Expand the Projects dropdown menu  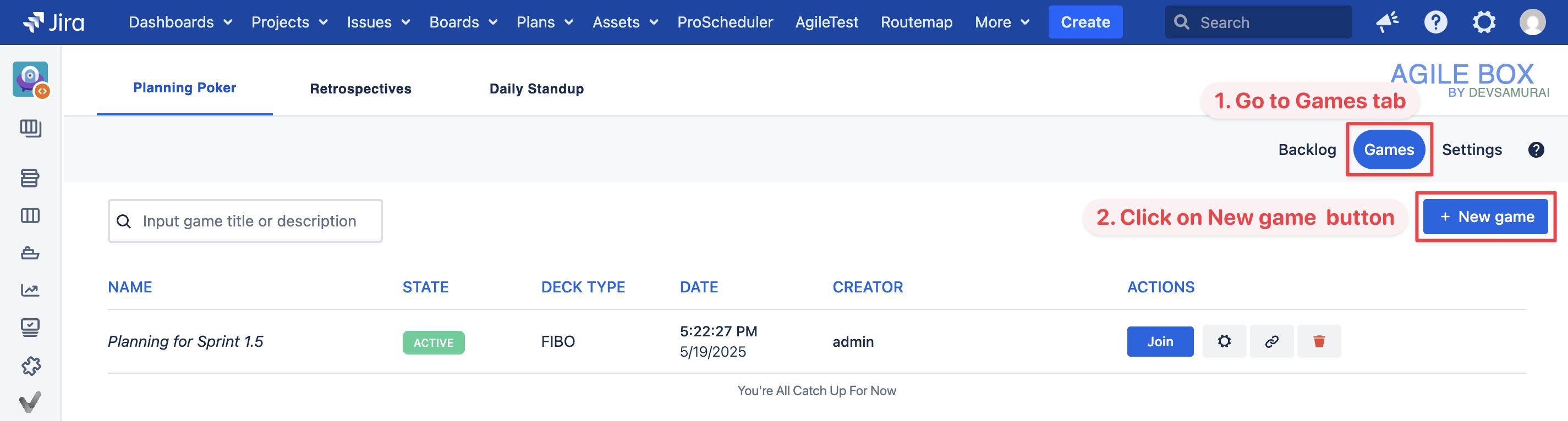pyautogui.click(x=289, y=23)
